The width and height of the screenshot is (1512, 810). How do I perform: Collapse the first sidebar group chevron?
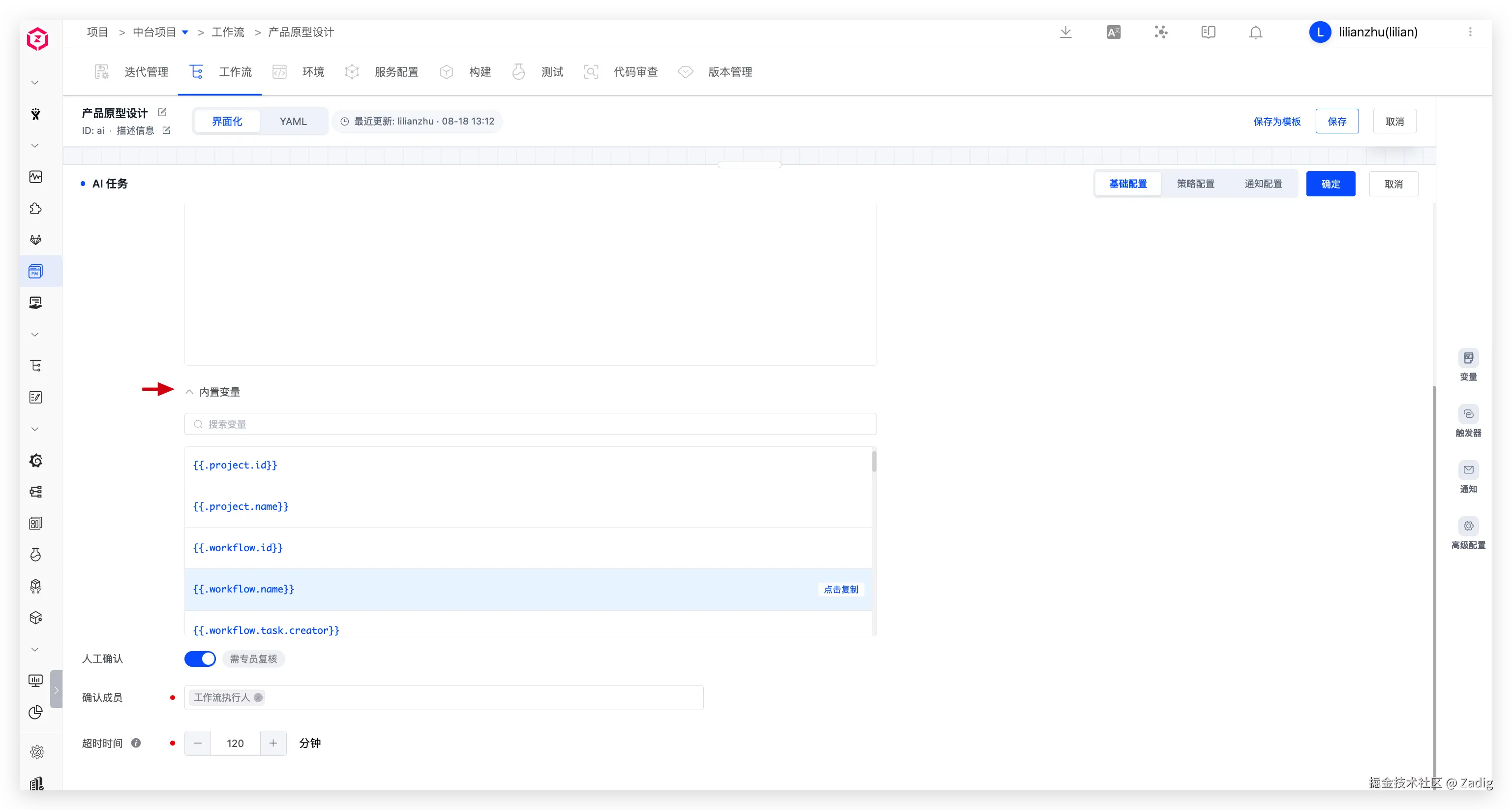34,83
